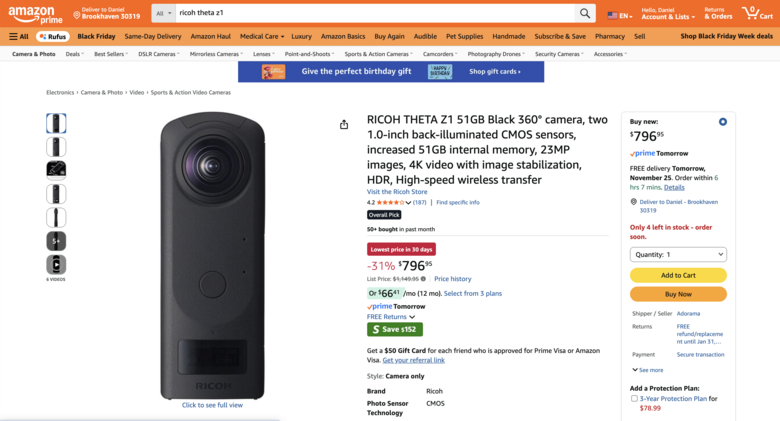
Task: Check the 3-Year Protection Plan box
Action: pos(634,398)
